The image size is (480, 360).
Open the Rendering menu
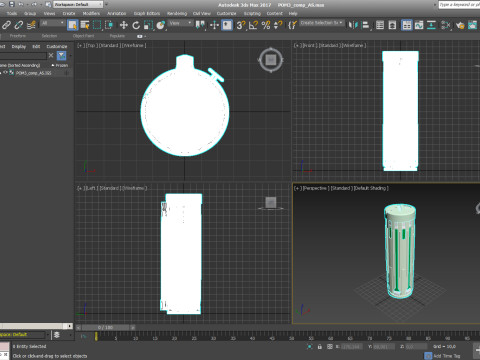coord(177,13)
